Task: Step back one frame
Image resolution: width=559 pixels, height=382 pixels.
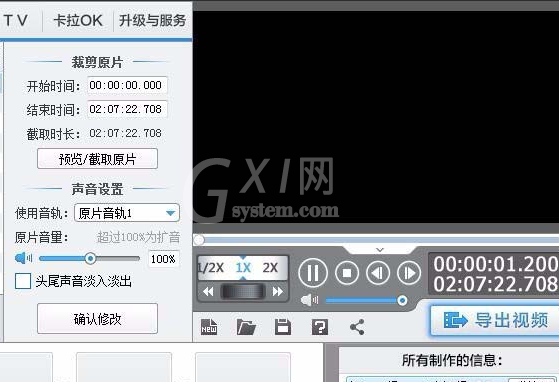Action: tap(378, 273)
